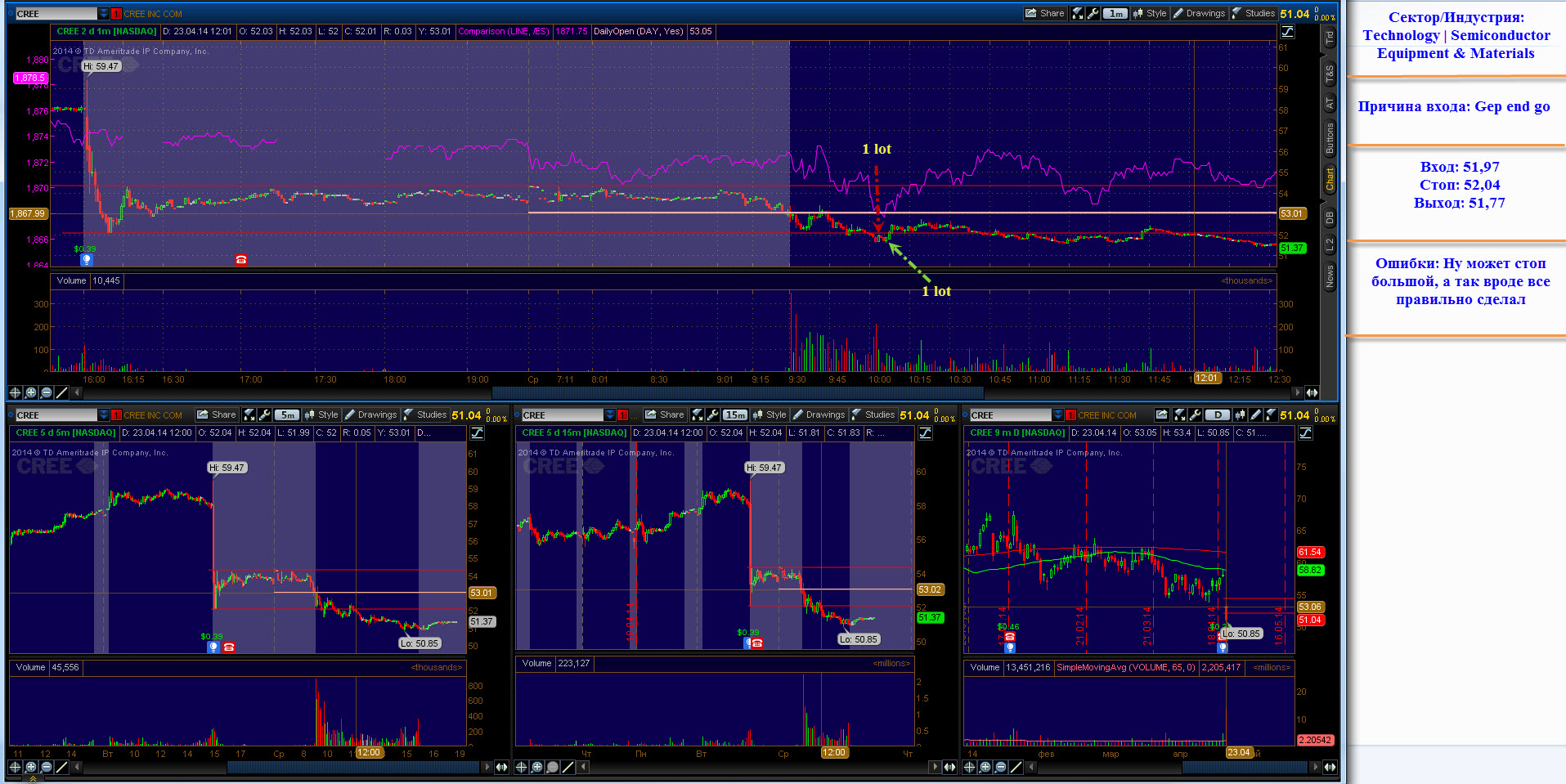1566x784 pixels.
Task: Open T&S side tab
Action: [x=1330, y=74]
